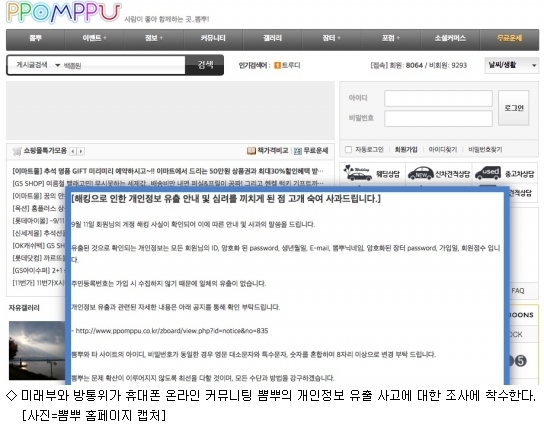The height and width of the screenshot is (425, 544).
Task: Expand the 게시글검색 search type dropdown
Action: tap(58, 65)
